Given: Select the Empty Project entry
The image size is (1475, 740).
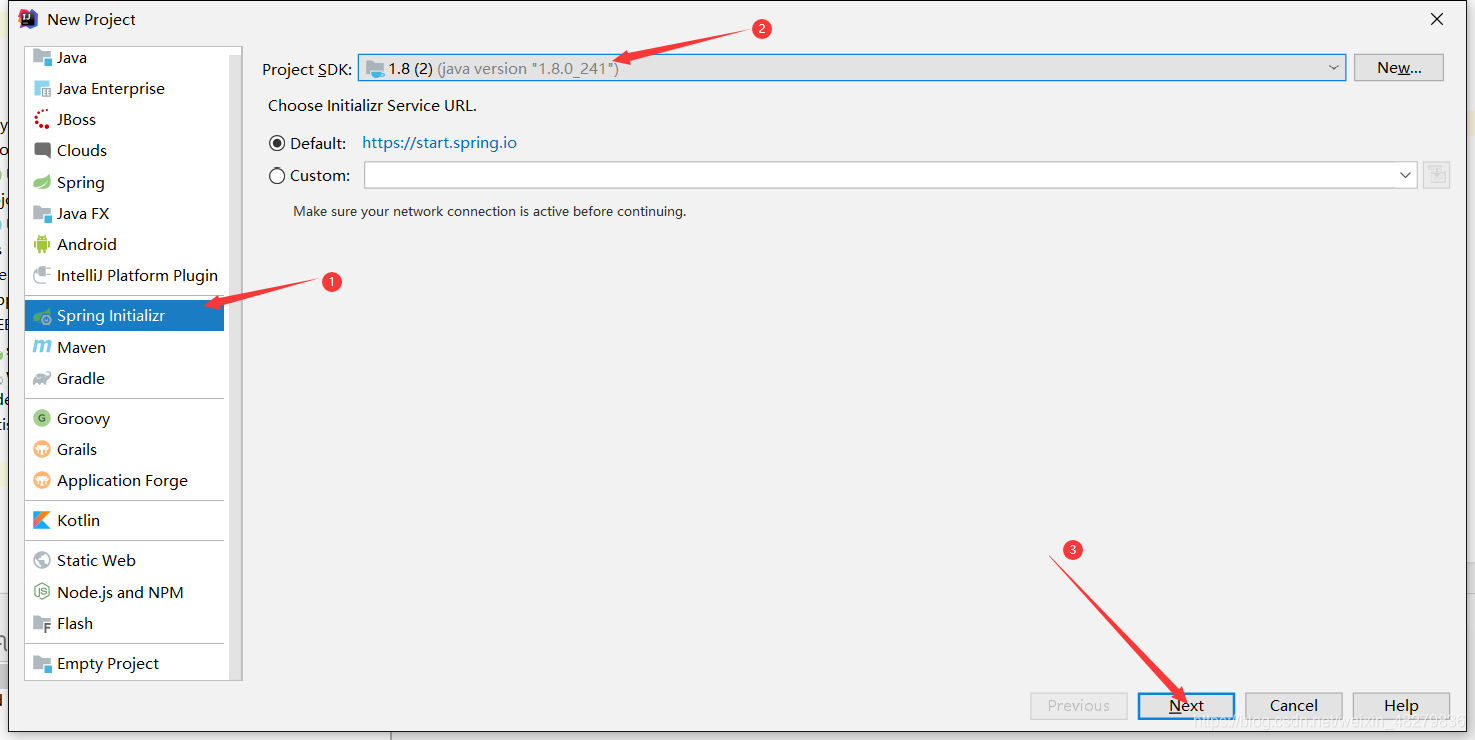Looking at the screenshot, I should (x=124, y=663).
